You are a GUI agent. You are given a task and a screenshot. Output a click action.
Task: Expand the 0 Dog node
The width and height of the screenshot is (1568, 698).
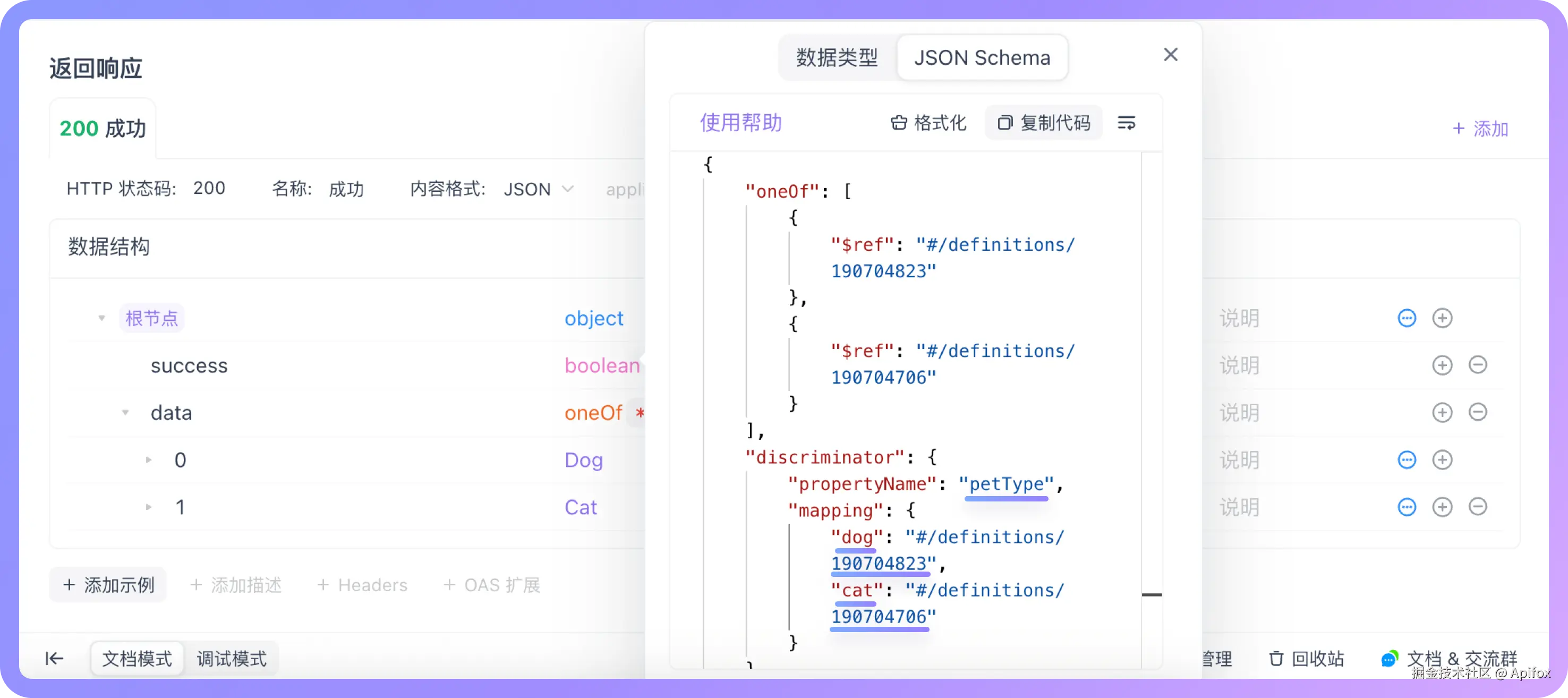[x=149, y=459]
